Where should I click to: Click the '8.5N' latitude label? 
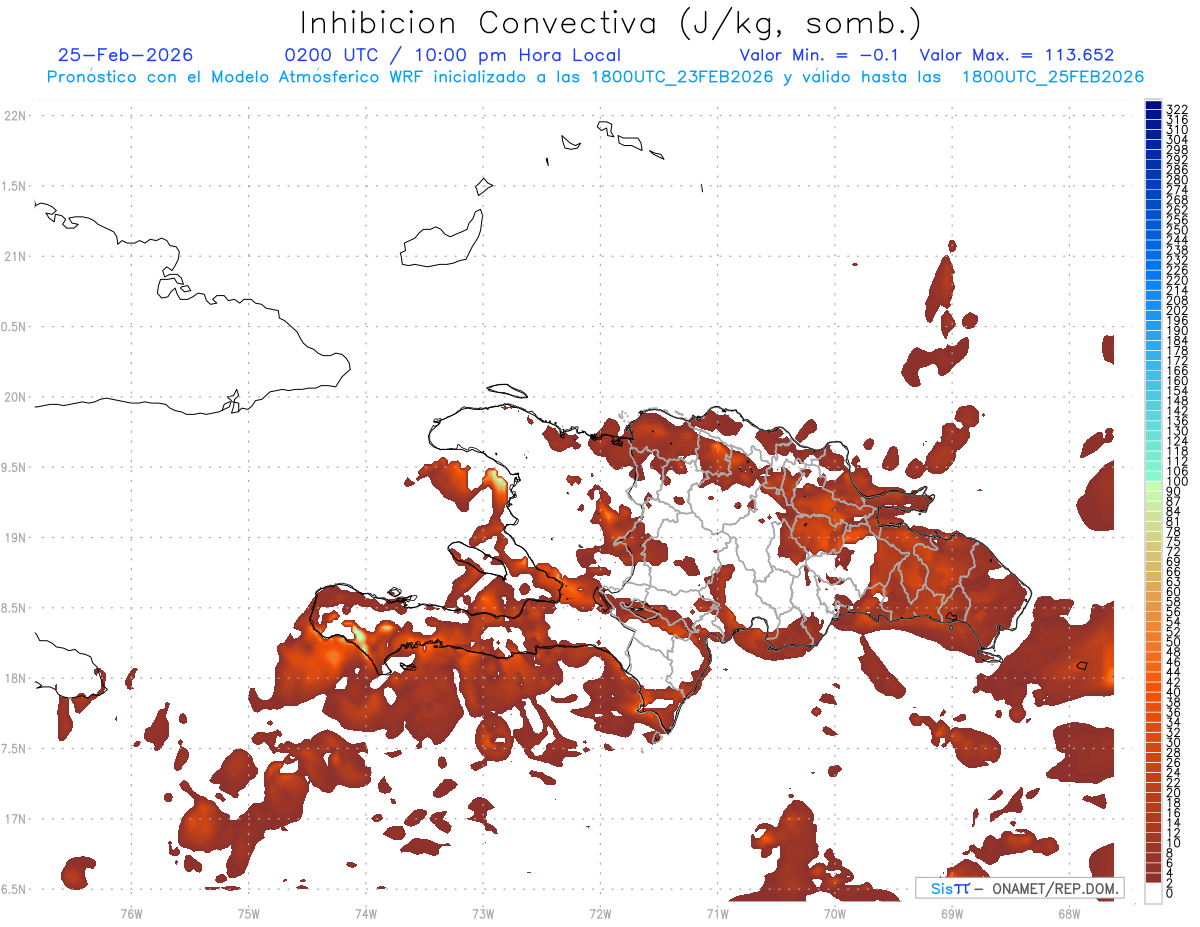(x=15, y=608)
